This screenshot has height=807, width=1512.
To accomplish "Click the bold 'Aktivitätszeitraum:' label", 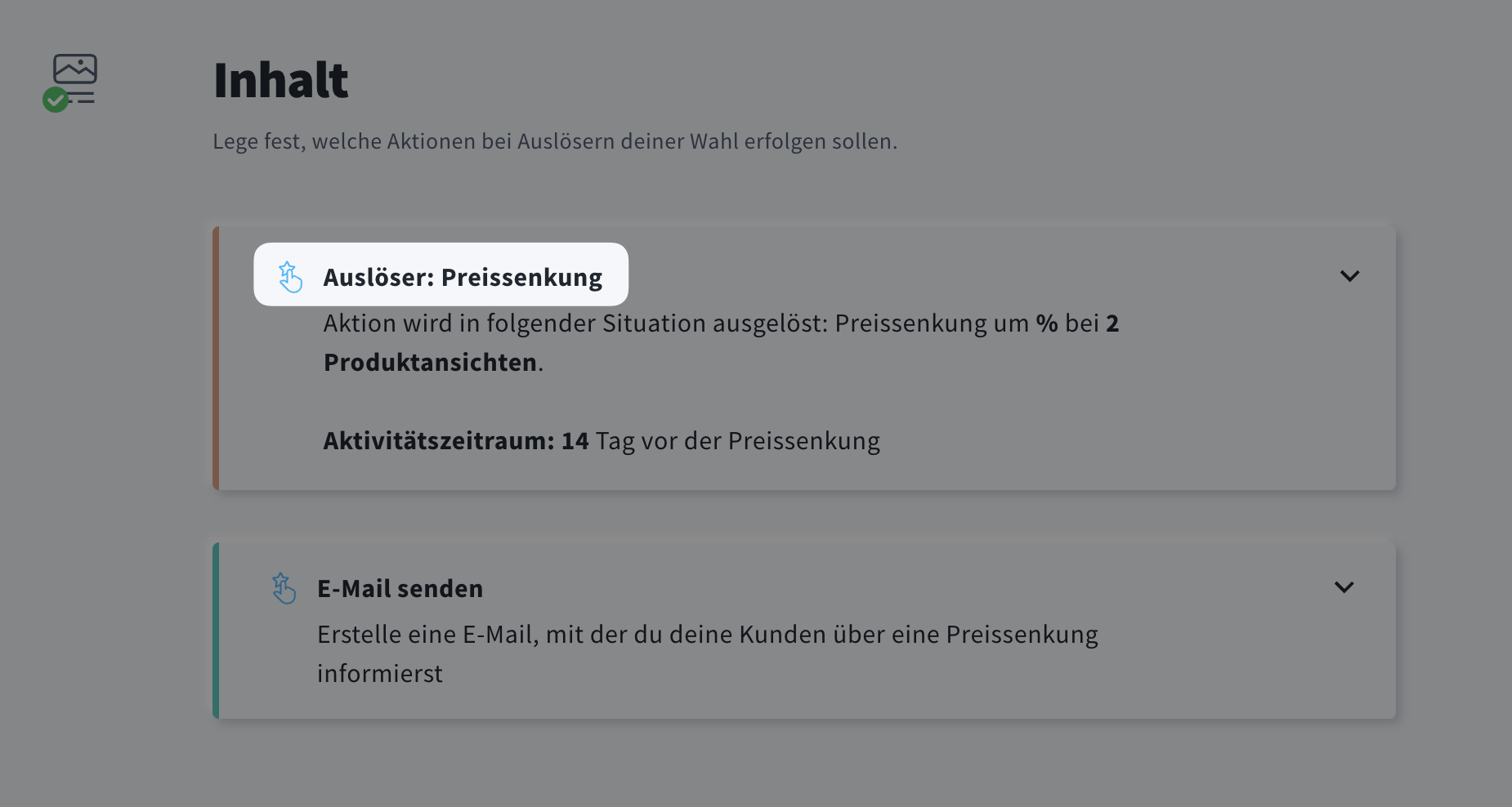I will (x=439, y=441).
